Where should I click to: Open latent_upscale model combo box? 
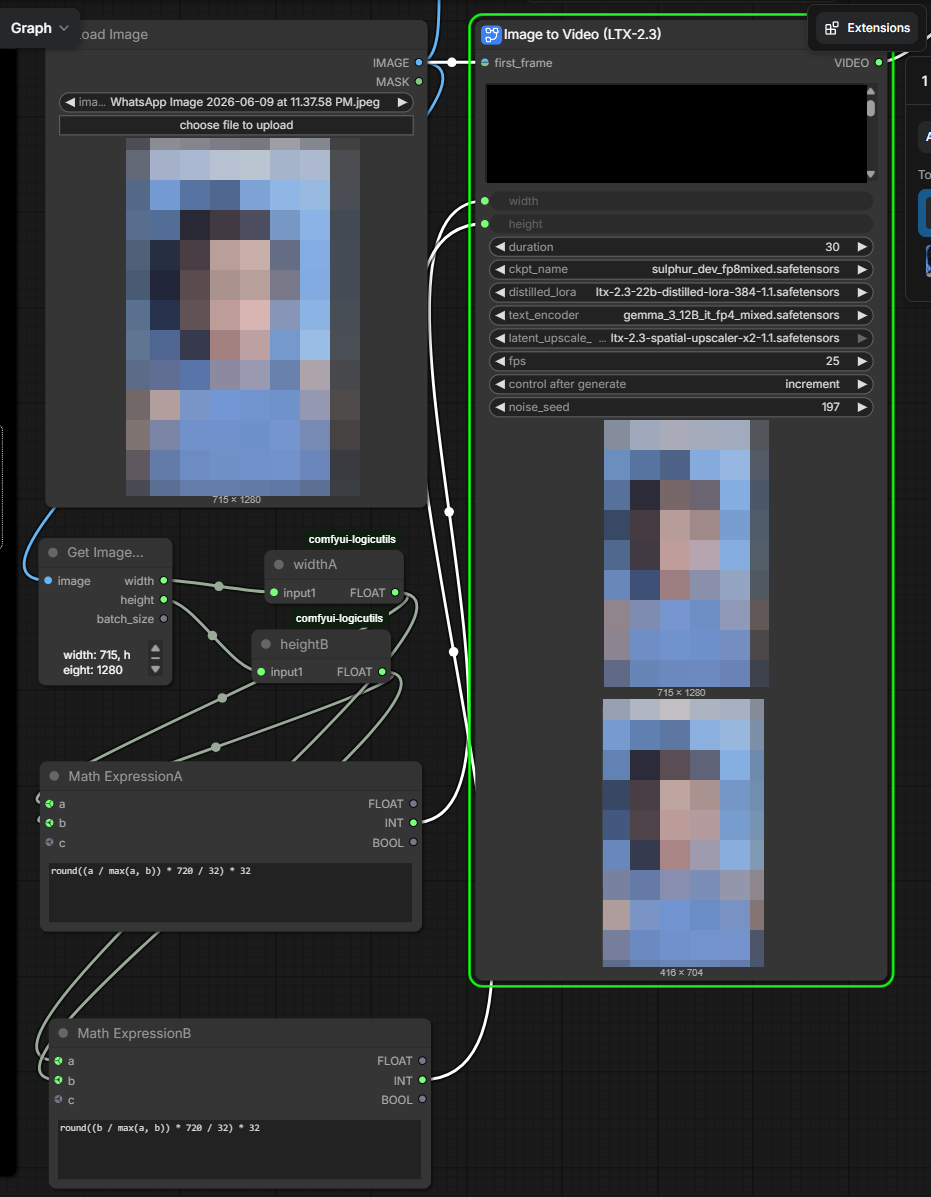[x=681, y=338]
